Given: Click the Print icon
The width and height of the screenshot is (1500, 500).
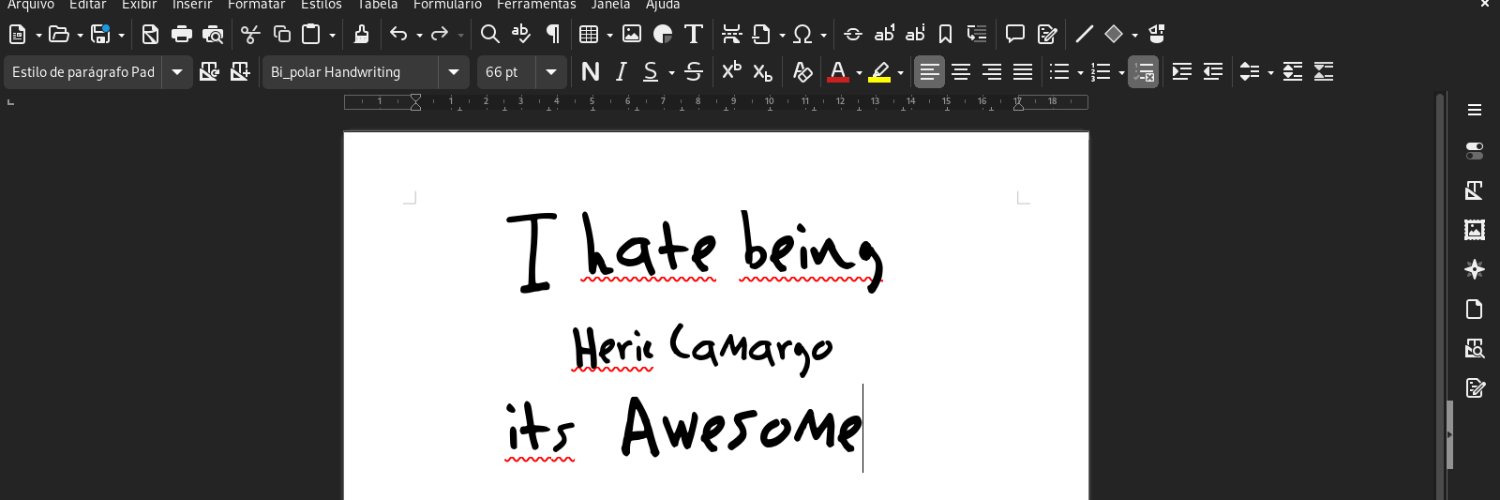Looking at the screenshot, I should [x=181, y=35].
